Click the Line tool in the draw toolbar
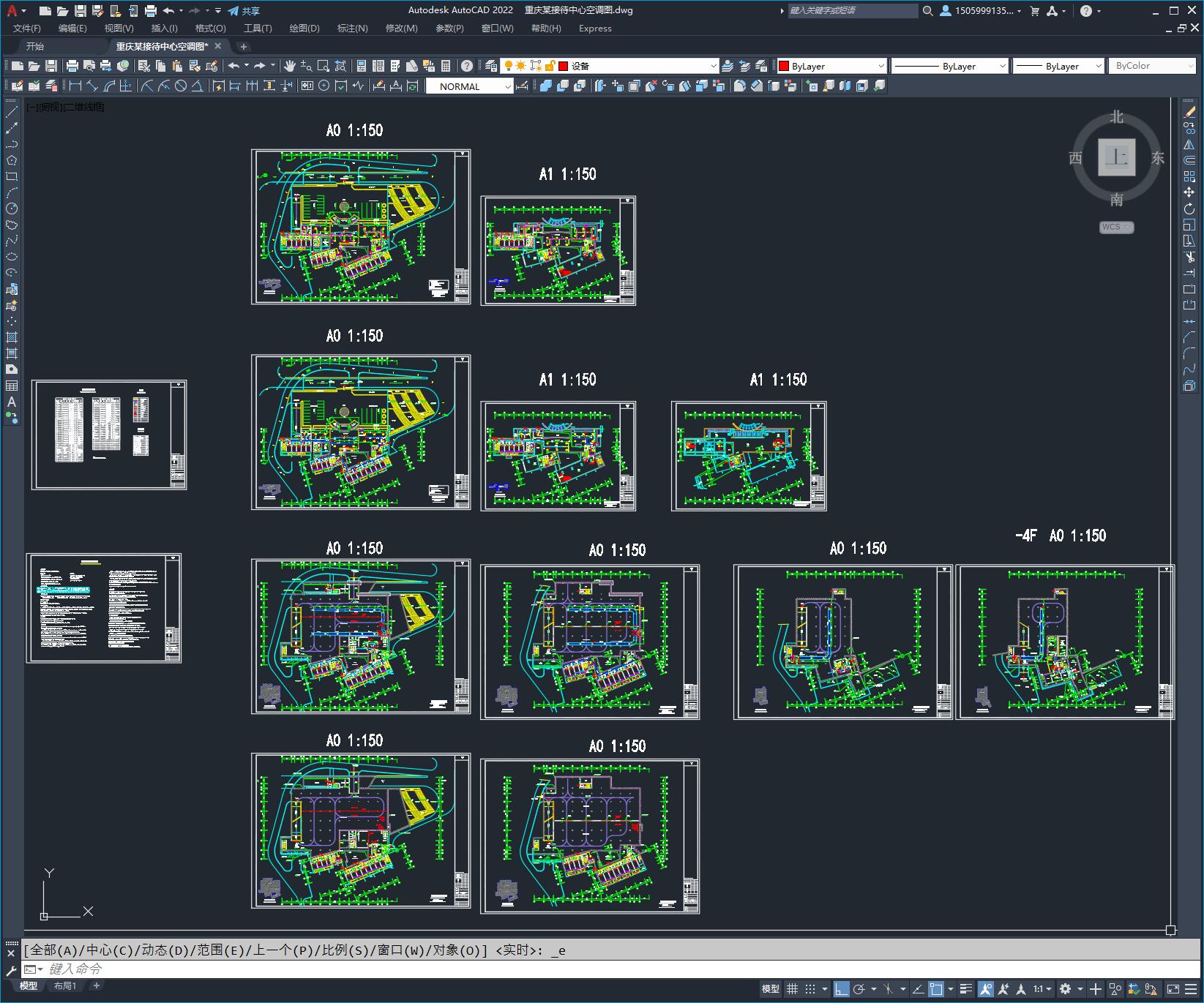 12,112
